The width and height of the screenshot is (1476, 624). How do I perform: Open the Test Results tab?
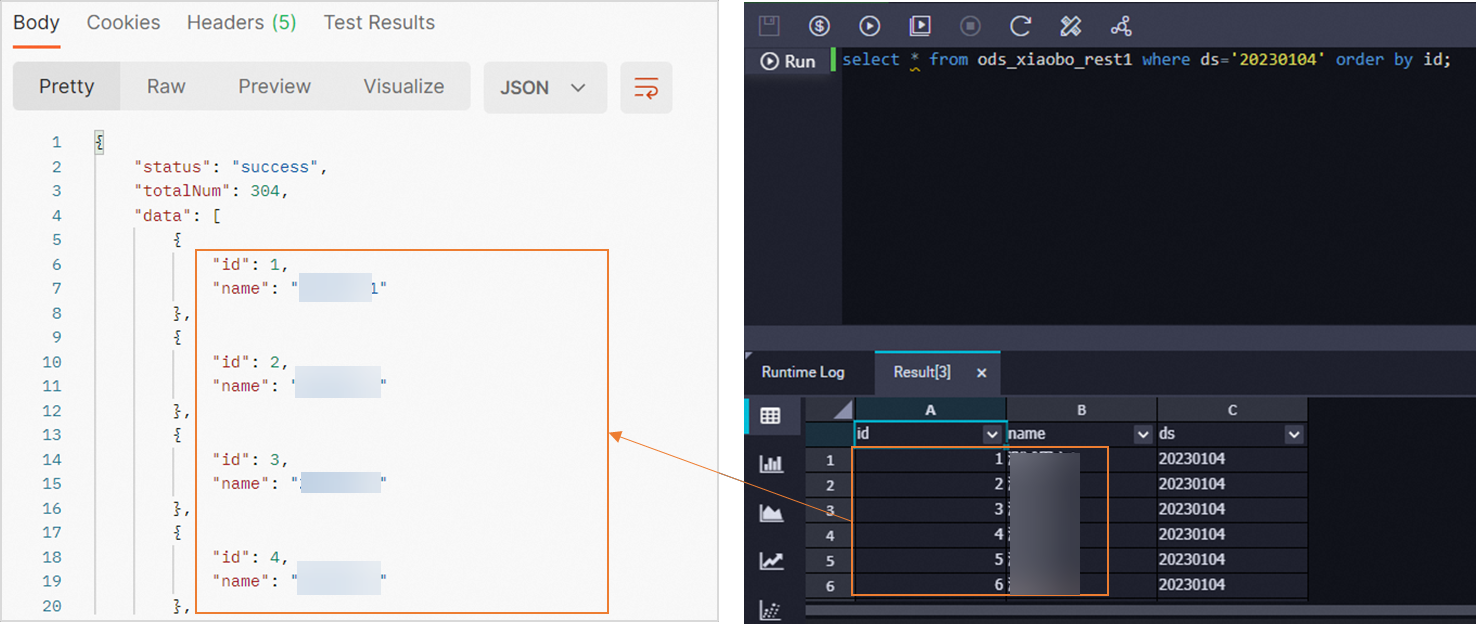[379, 22]
